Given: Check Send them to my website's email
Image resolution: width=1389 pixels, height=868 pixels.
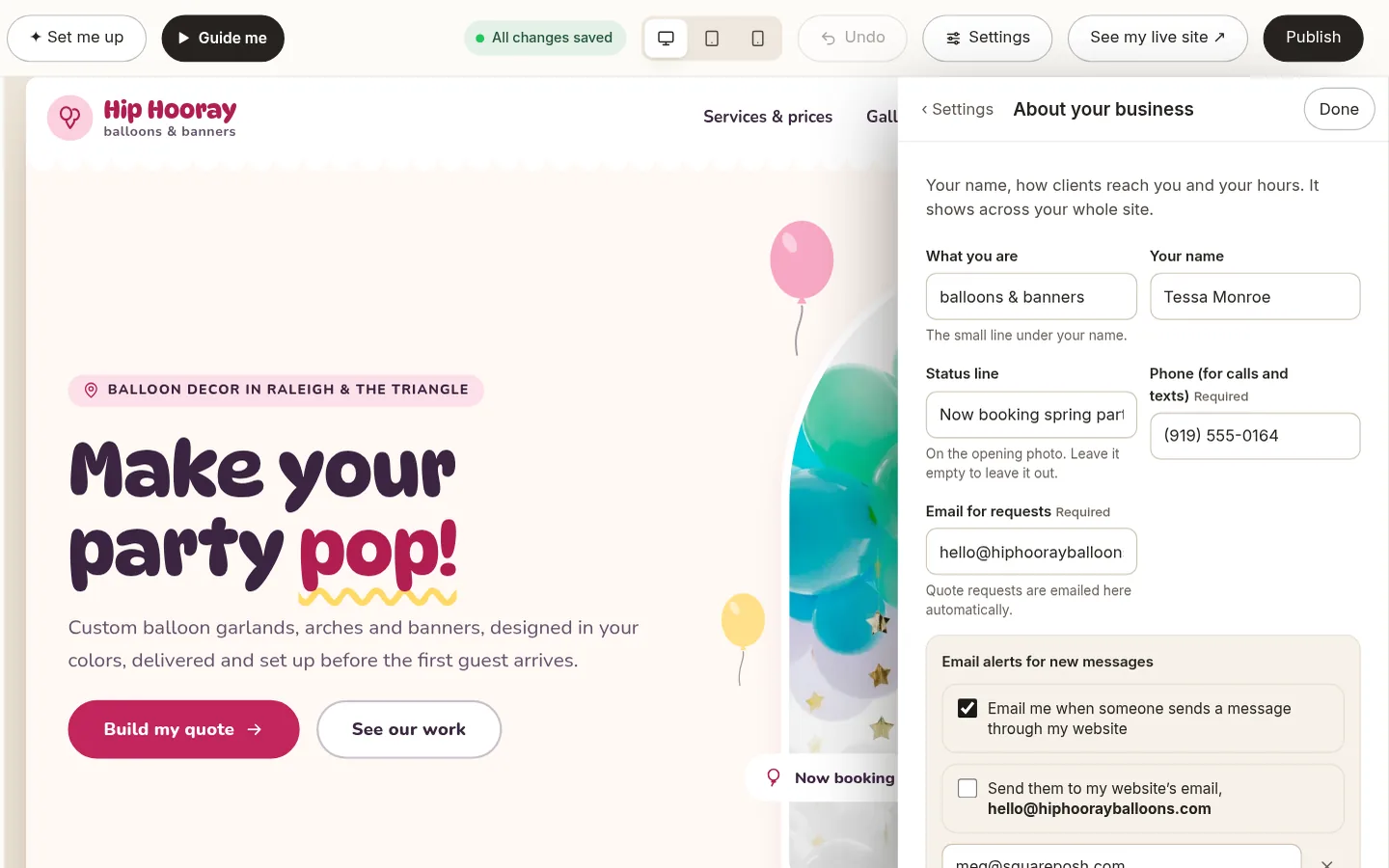Looking at the screenshot, I should pos(967,788).
